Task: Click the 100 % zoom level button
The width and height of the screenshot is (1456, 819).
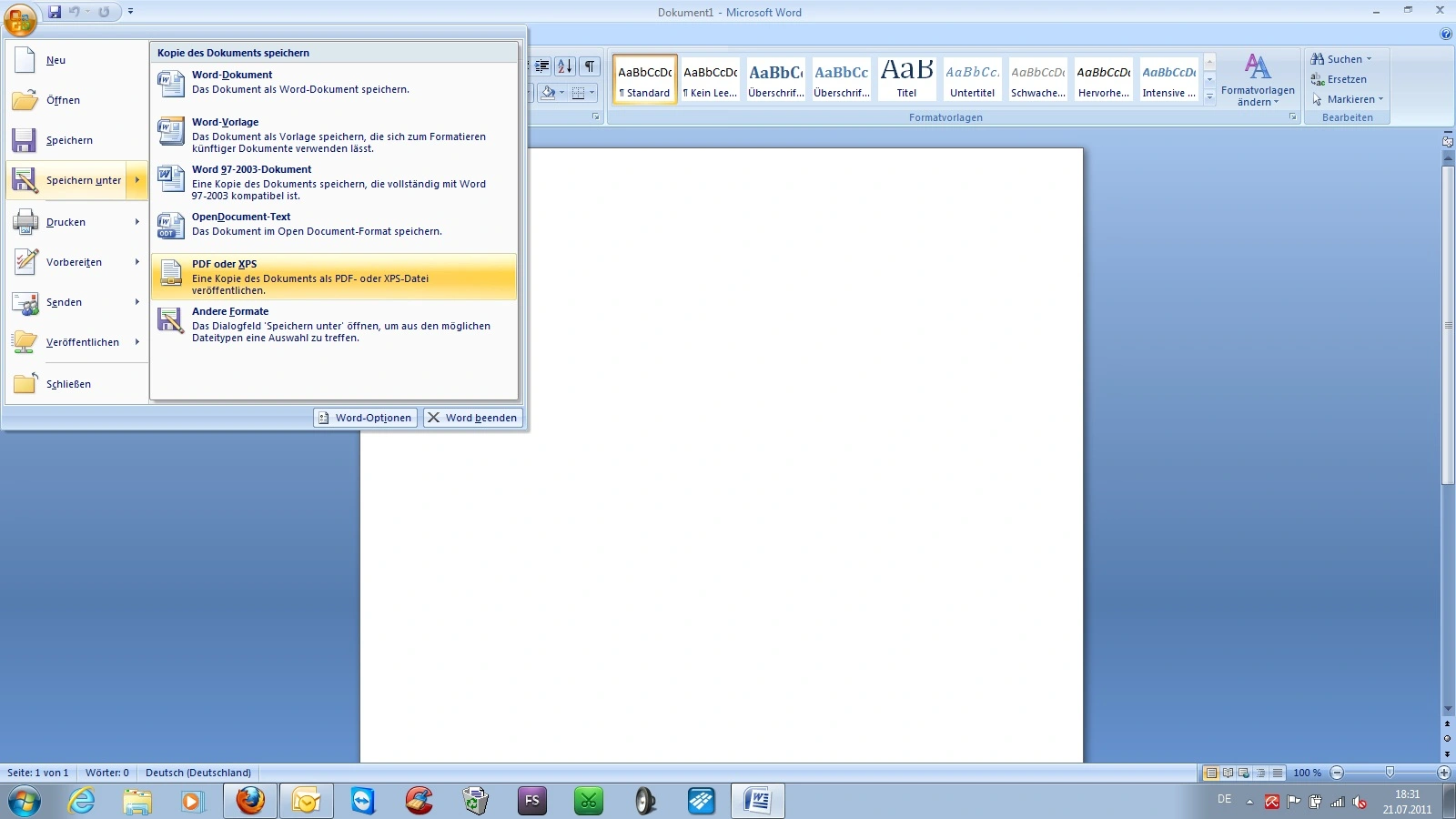Action: point(1307,773)
